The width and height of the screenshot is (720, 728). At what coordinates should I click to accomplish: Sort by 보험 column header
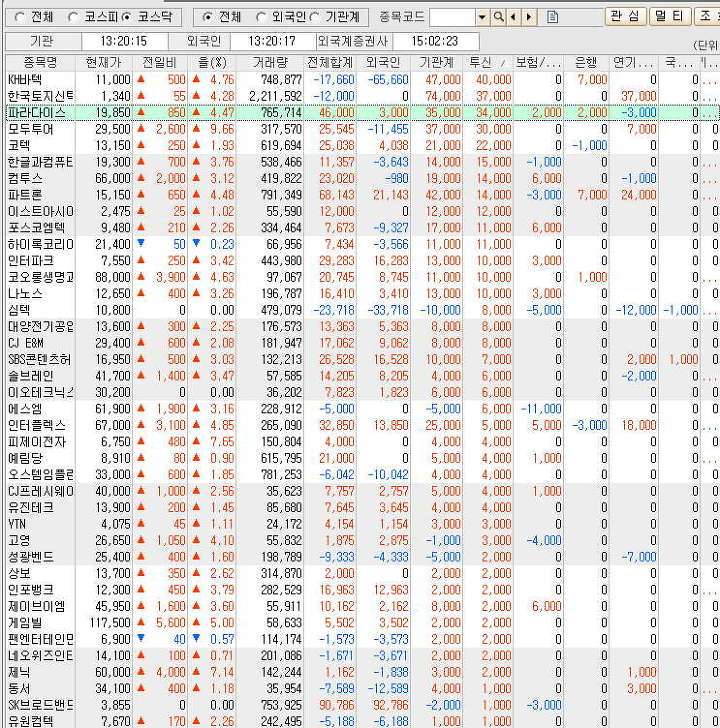pos(538,62)
